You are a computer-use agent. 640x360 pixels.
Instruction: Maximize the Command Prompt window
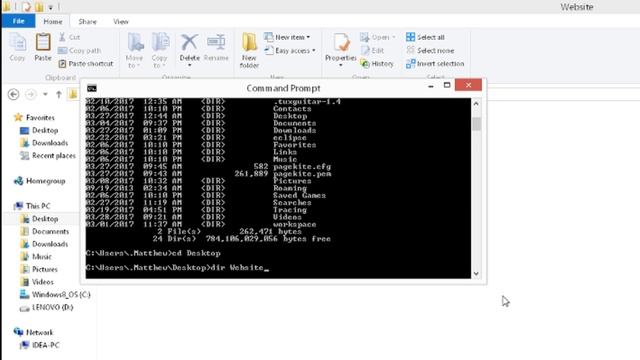coord(447,85)
